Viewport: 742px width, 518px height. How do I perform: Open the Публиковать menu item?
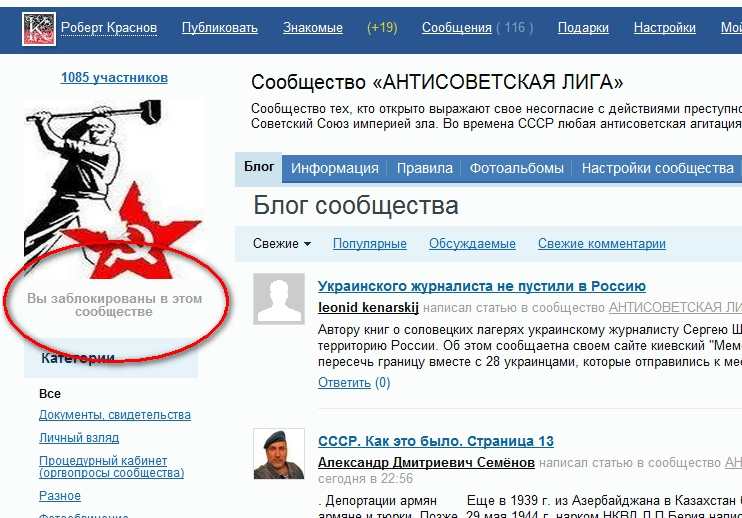click(x=220, y=28)
